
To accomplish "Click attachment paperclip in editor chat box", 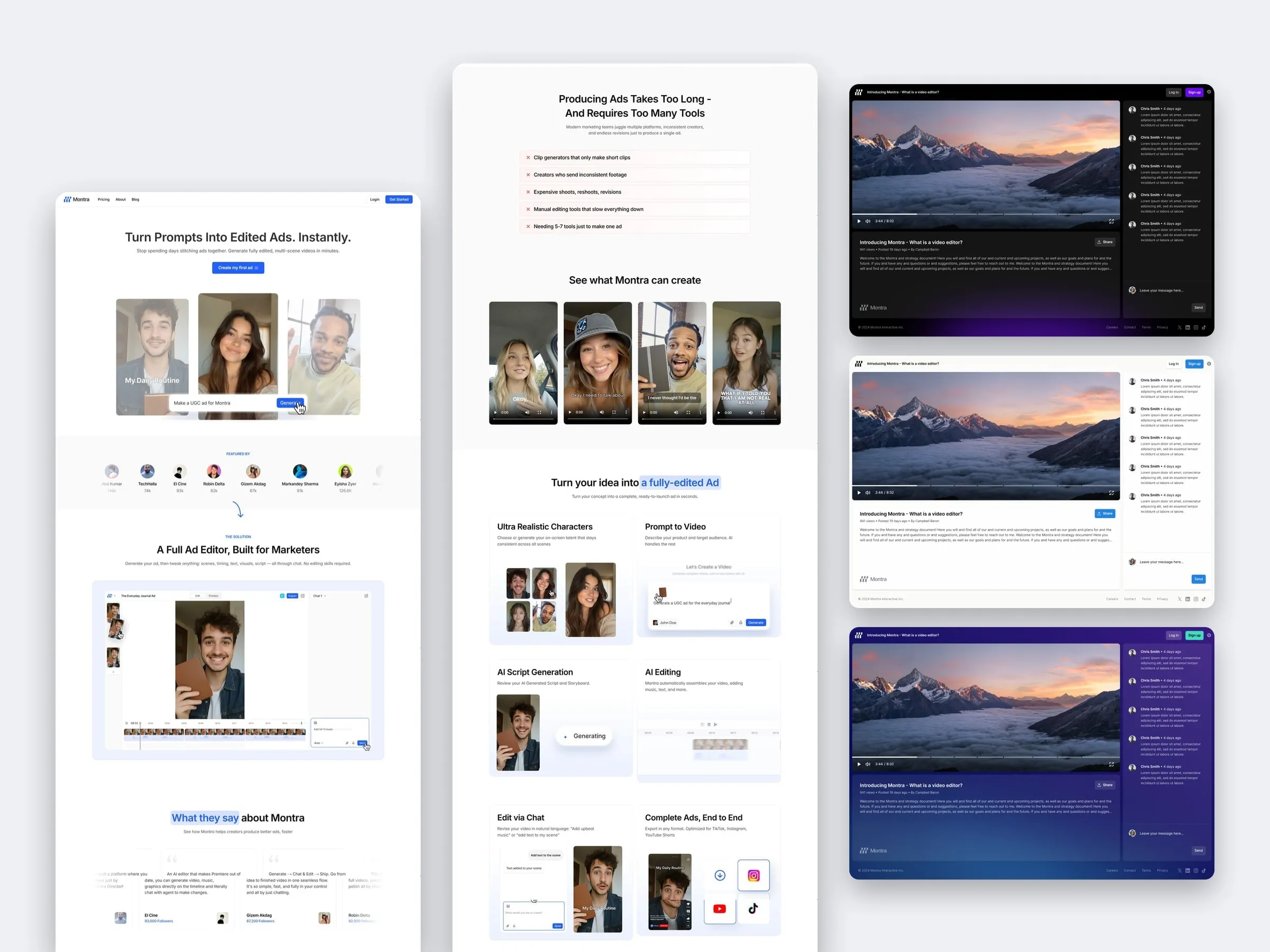I will pos(347,743).
